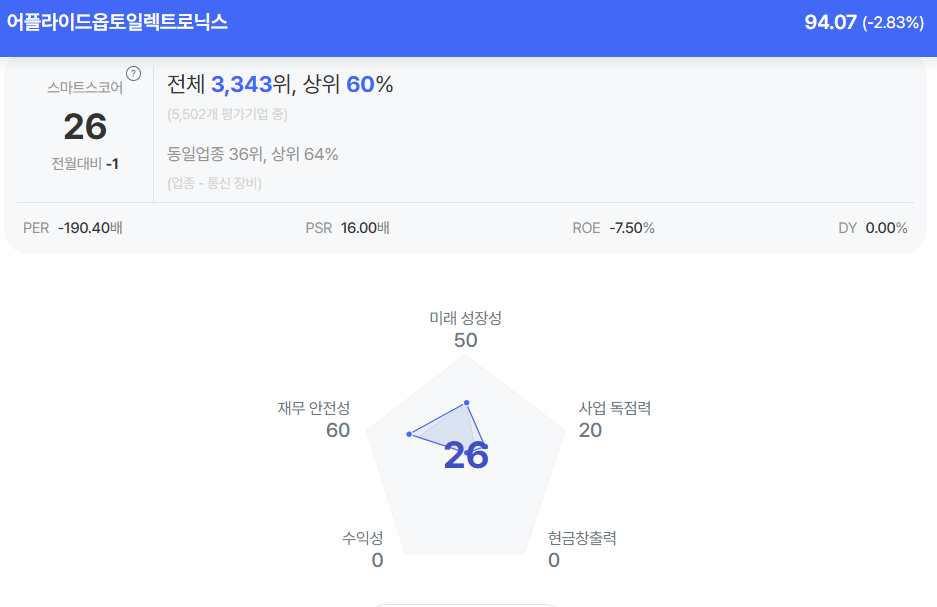Click the 재무 안전성 data point on radar chart
The width and height of the screenshot is (937, 607).
point(409,434)
